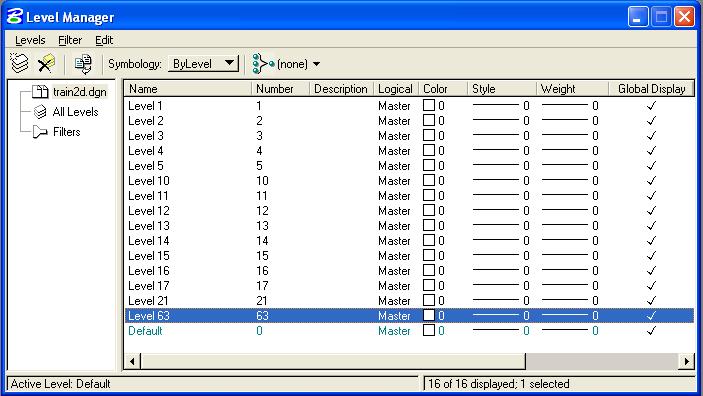Toggle Global Display checkmark for Level 2
Viewport: 703px width, 396px height.
(651, 121)
